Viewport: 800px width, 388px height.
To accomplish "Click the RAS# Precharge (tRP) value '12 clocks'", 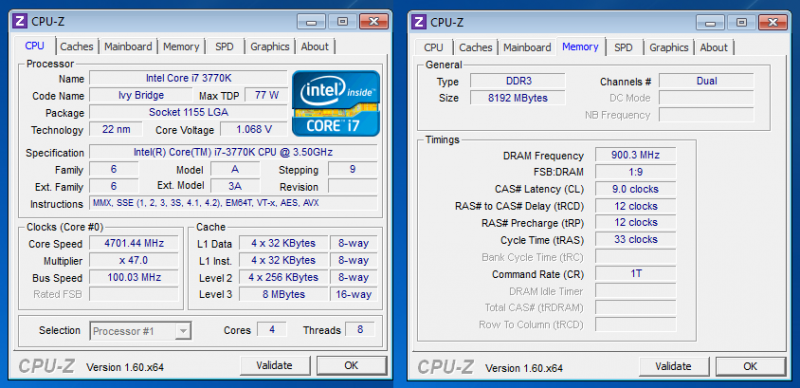I will 635,222.
